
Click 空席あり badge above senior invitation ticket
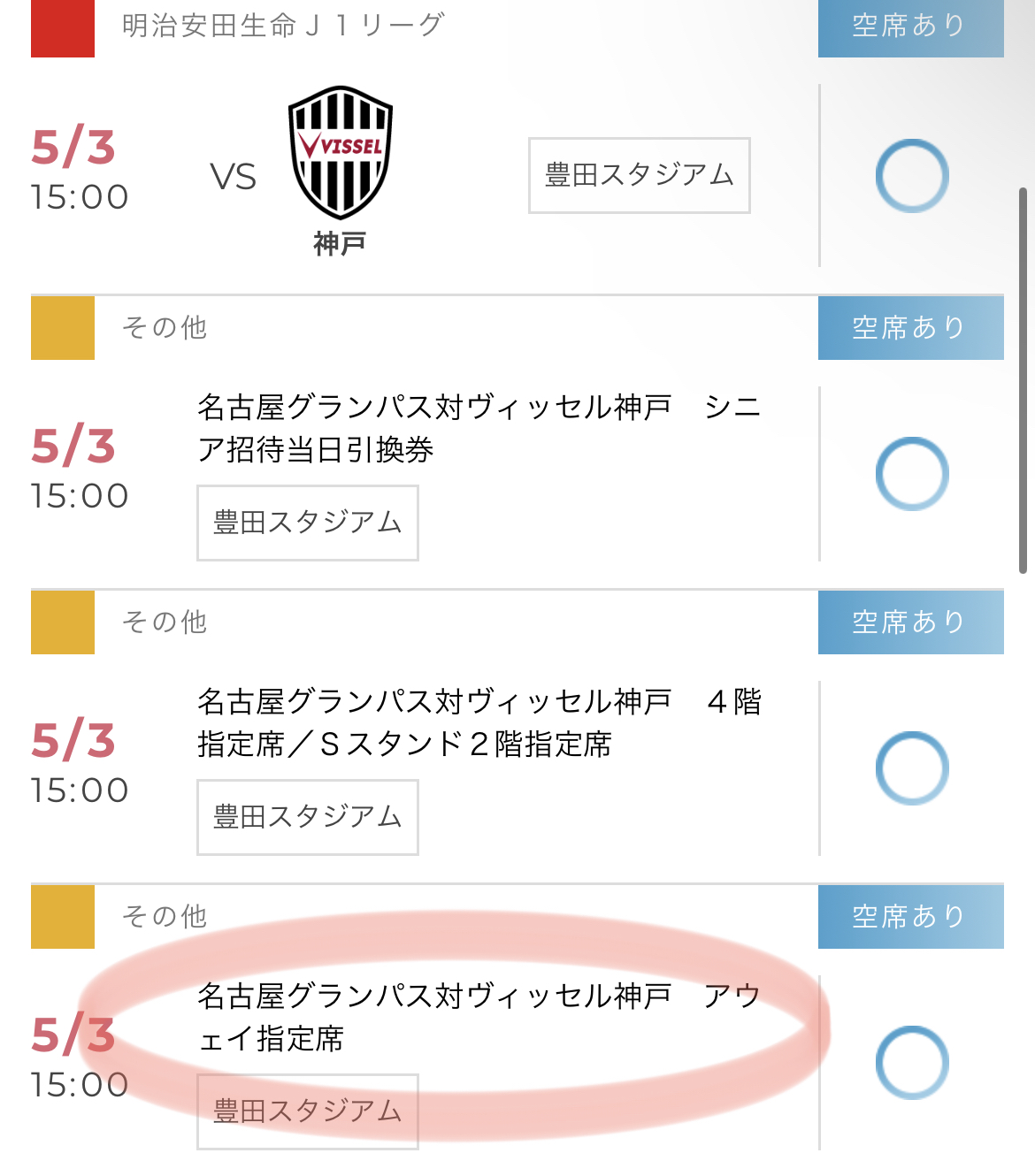(910, 328)
